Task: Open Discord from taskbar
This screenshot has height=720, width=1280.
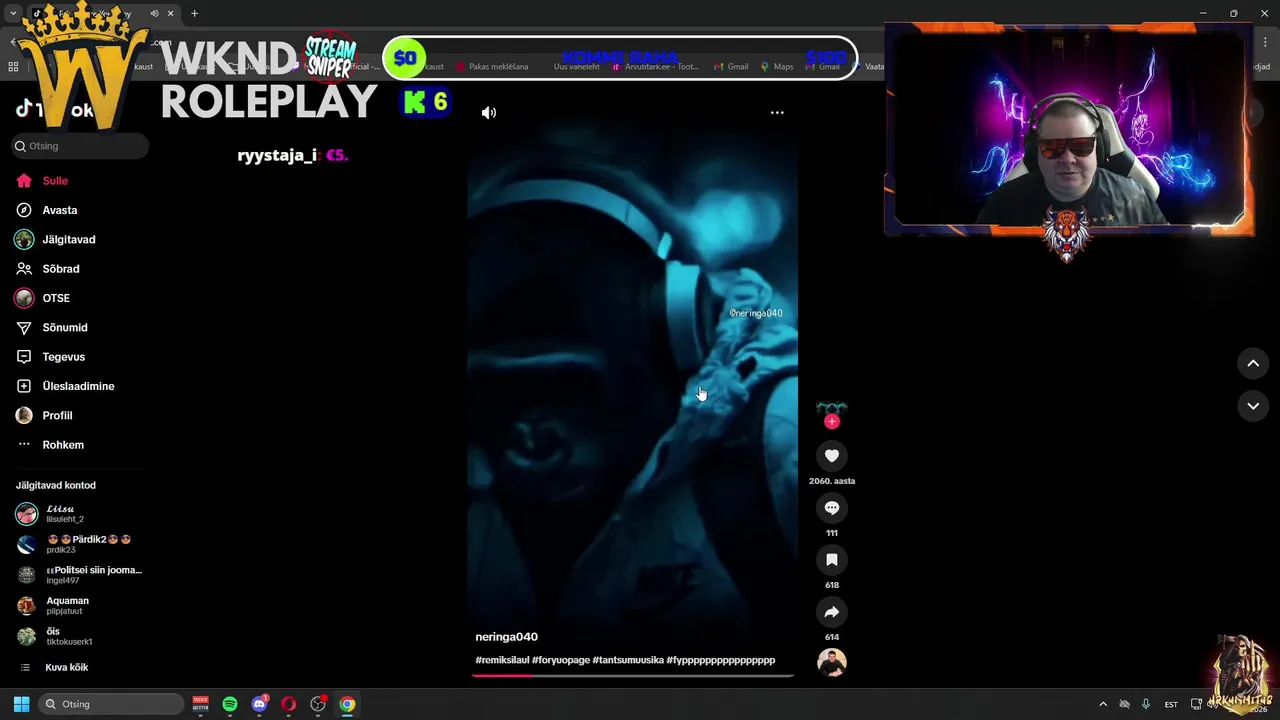Action: 259,704
